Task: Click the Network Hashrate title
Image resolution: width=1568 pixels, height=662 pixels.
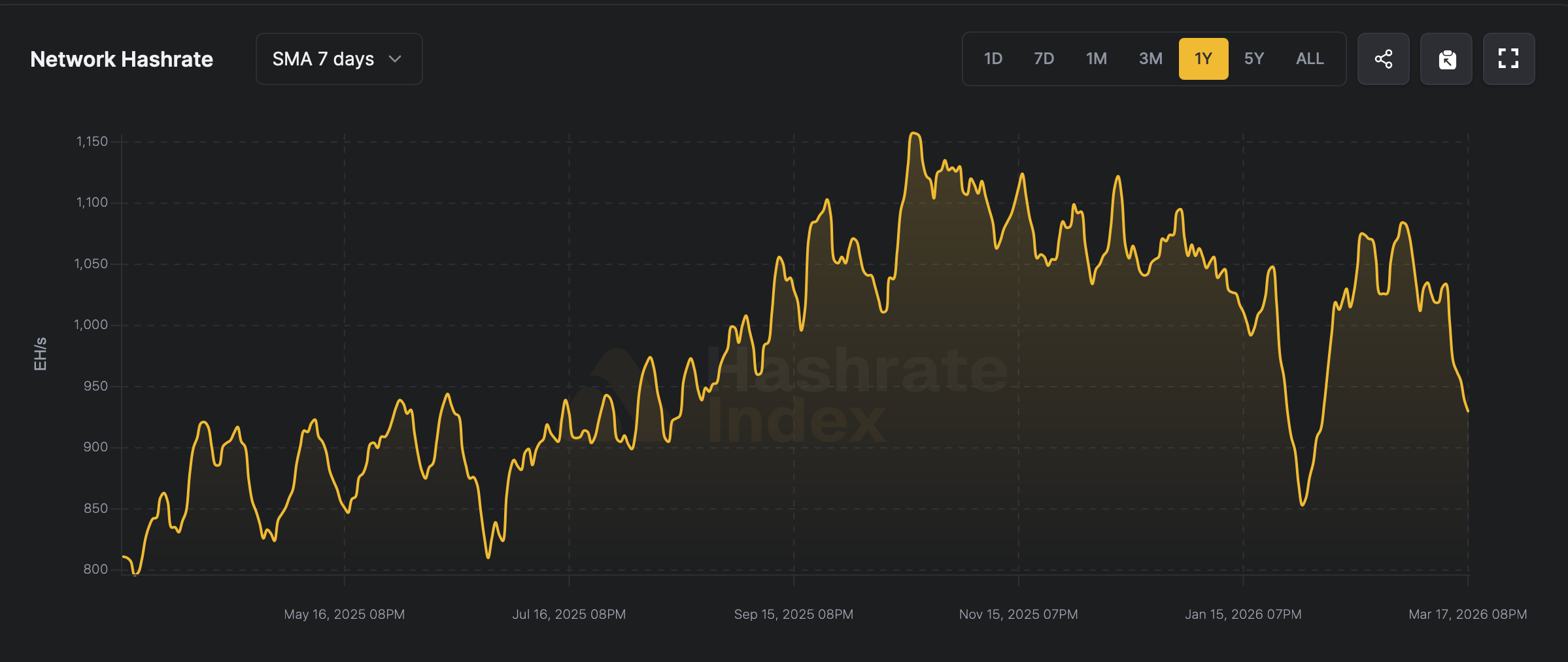Action: coord(122,59)
